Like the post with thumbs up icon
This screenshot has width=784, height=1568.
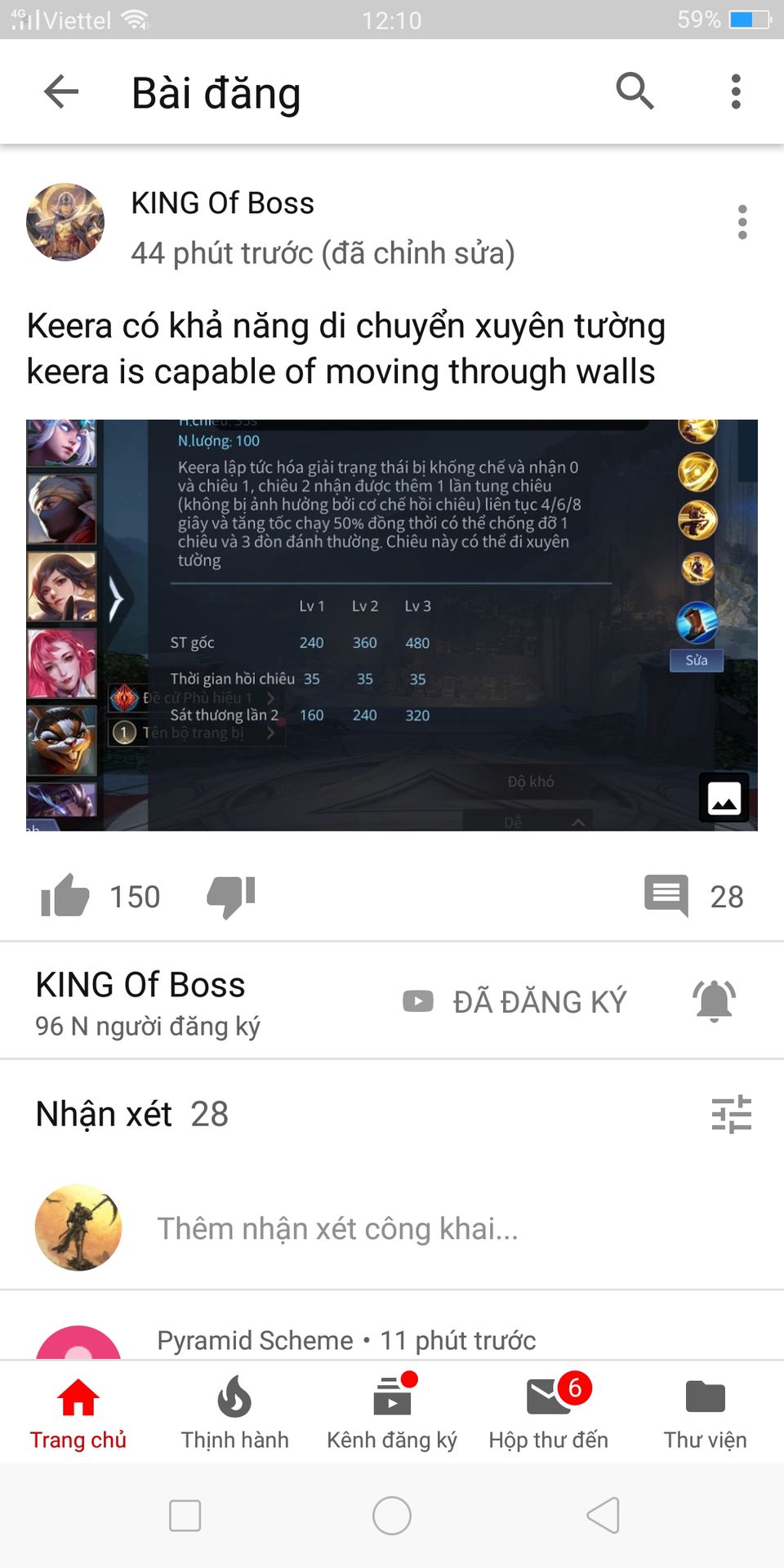(65, 896)
